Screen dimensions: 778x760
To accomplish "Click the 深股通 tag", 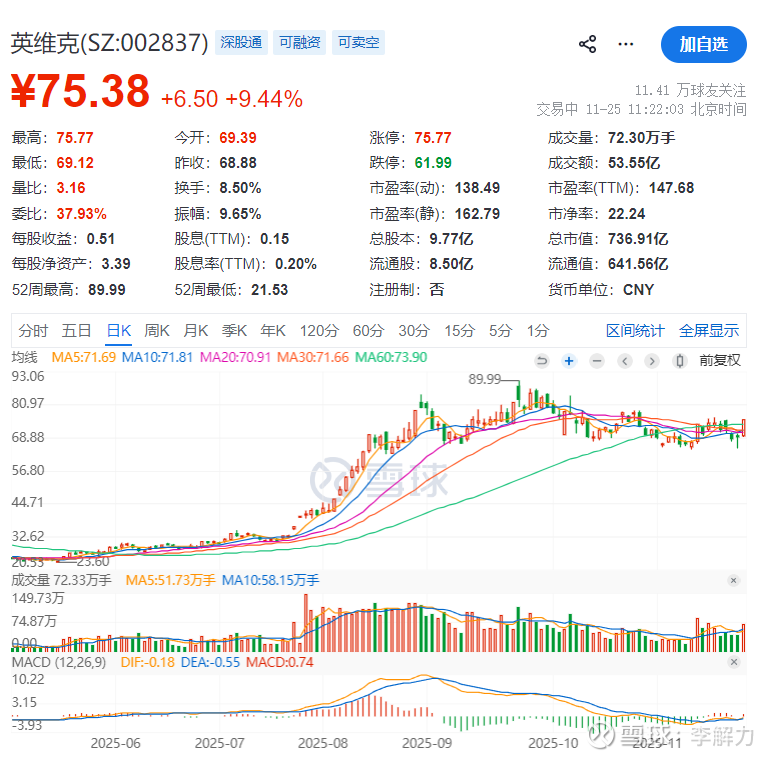I will tap(241, 43).
